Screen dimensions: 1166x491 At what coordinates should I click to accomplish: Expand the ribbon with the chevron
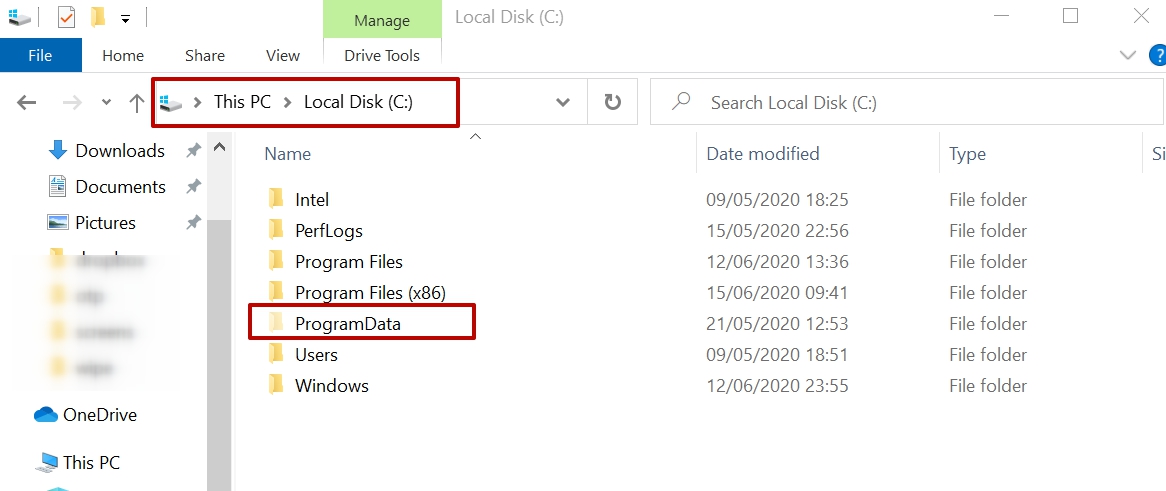tap(1129, 55)
